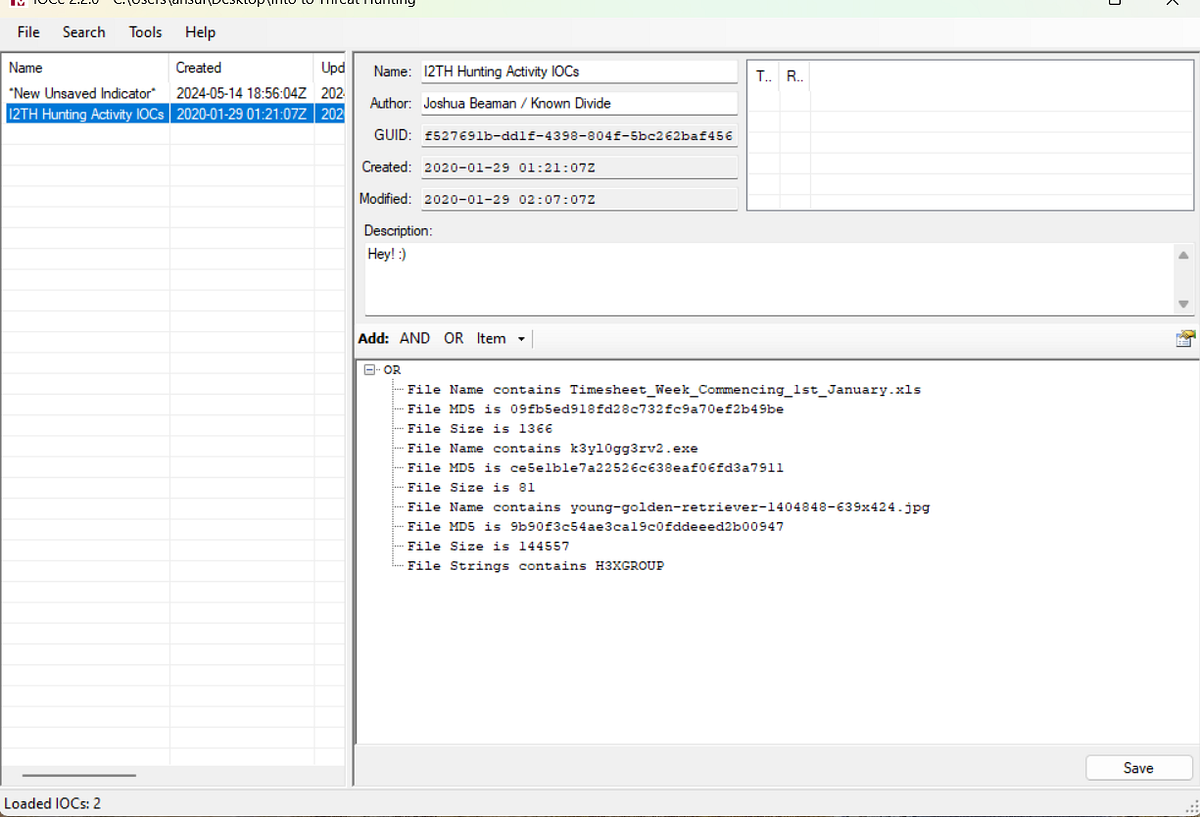Open the Item dropdown arrow
The width and height of the screenshot is (1200, 817).
(x=521, y=339)
